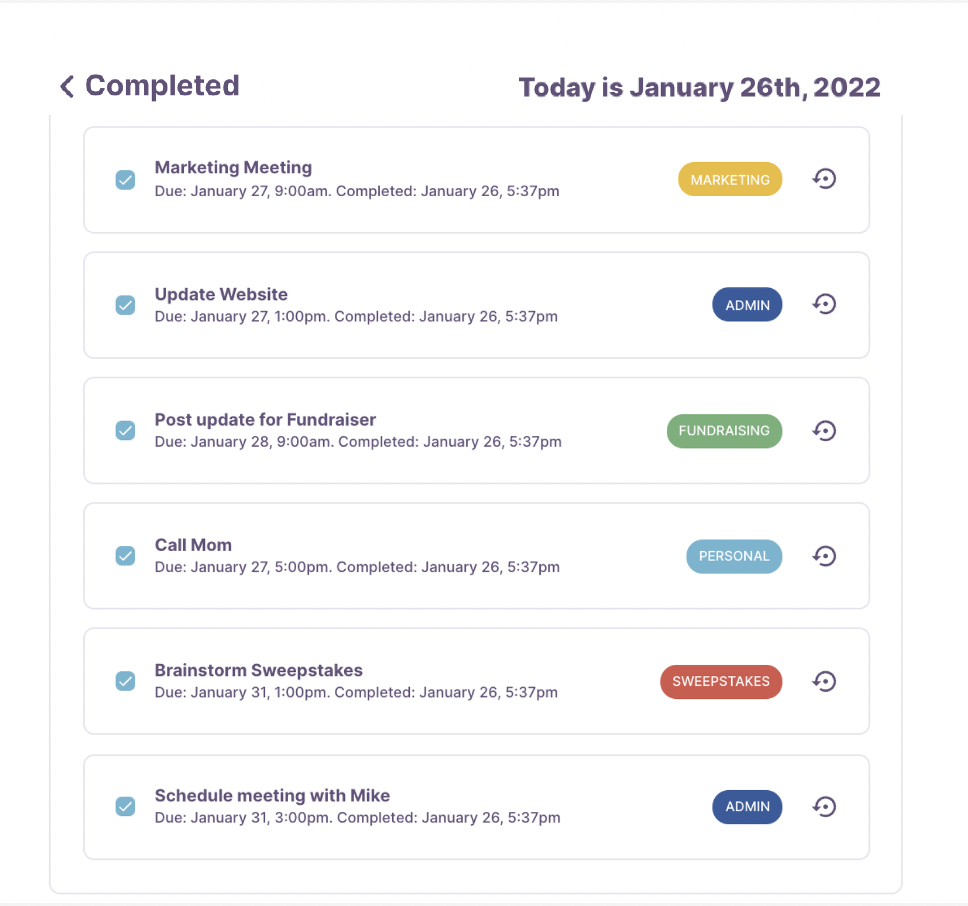Image resolution: width=968 pixels, height=906 pixels.
Task: Uncheck Post update for Fundraiser checkbox
Action: [x=125, y=430]
